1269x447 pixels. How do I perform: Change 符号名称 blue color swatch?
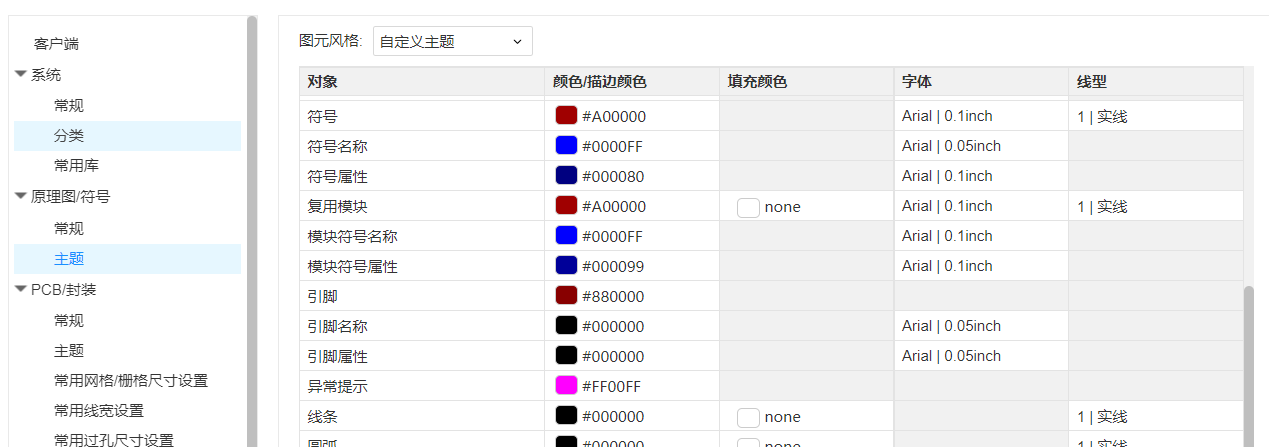(566, 146)
